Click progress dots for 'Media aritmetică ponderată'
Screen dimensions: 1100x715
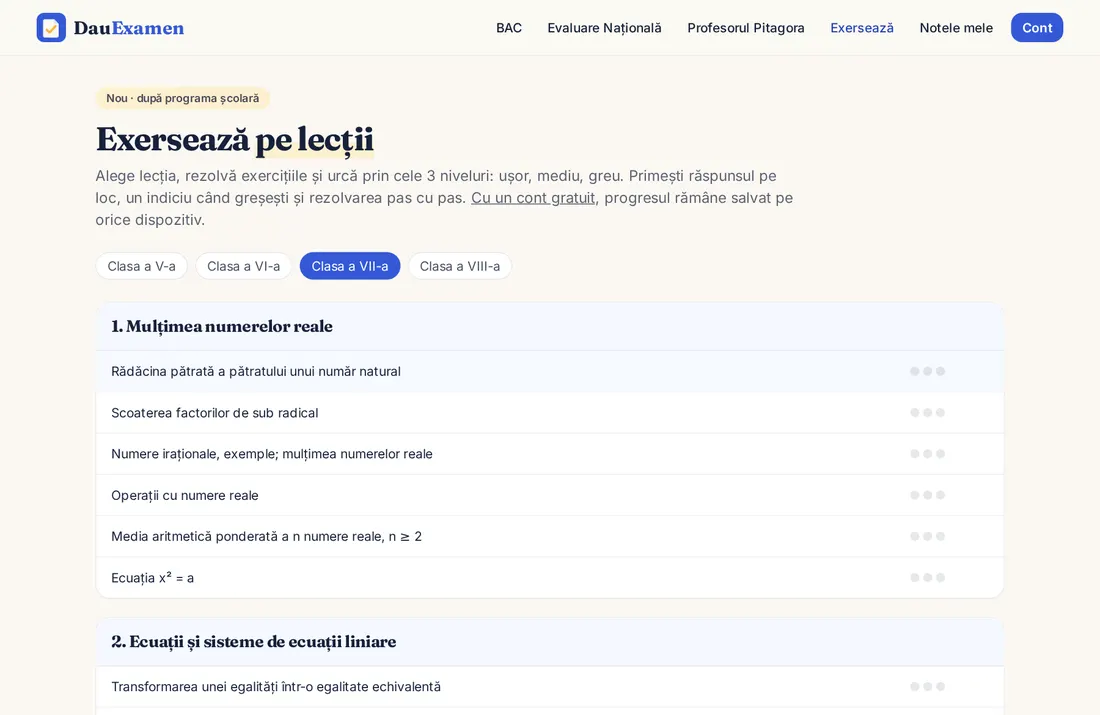(927, 536)
